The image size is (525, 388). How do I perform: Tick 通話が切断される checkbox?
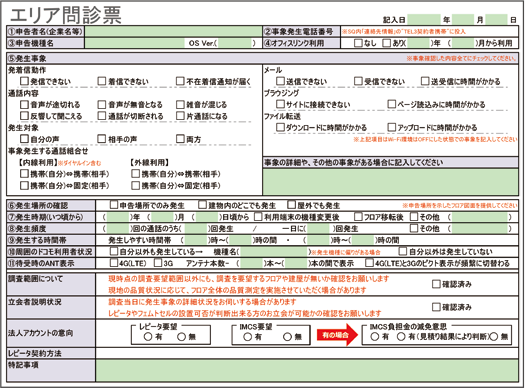(x=102, y=116)
